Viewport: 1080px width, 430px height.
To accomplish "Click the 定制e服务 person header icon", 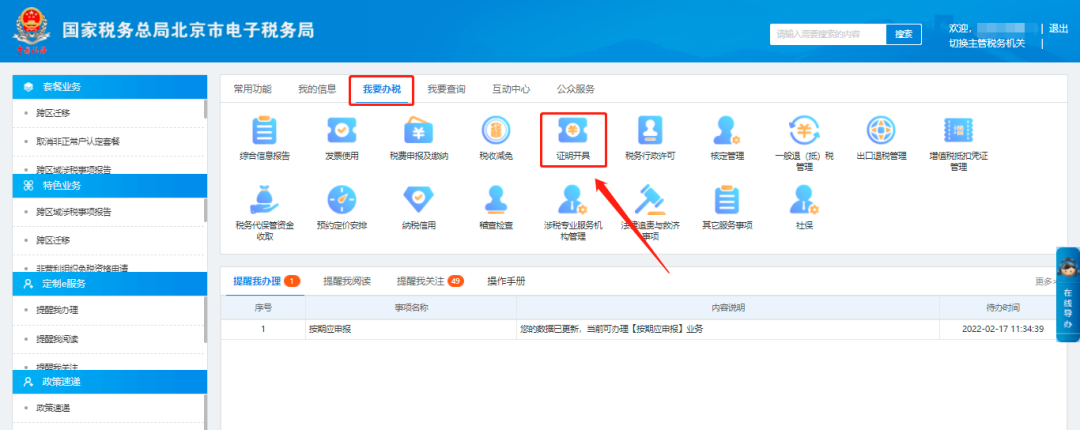I will 28,283.
